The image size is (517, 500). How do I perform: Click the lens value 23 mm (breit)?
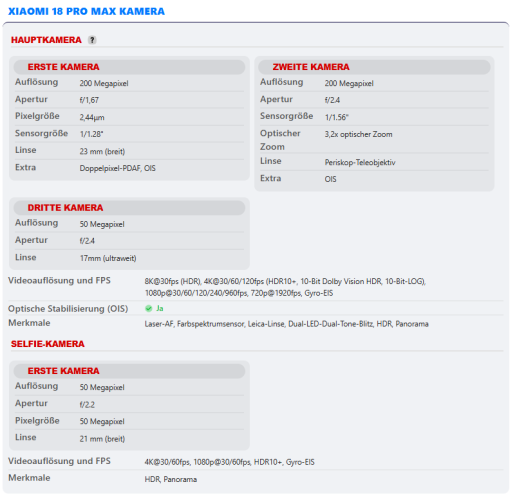coord(102,151)
